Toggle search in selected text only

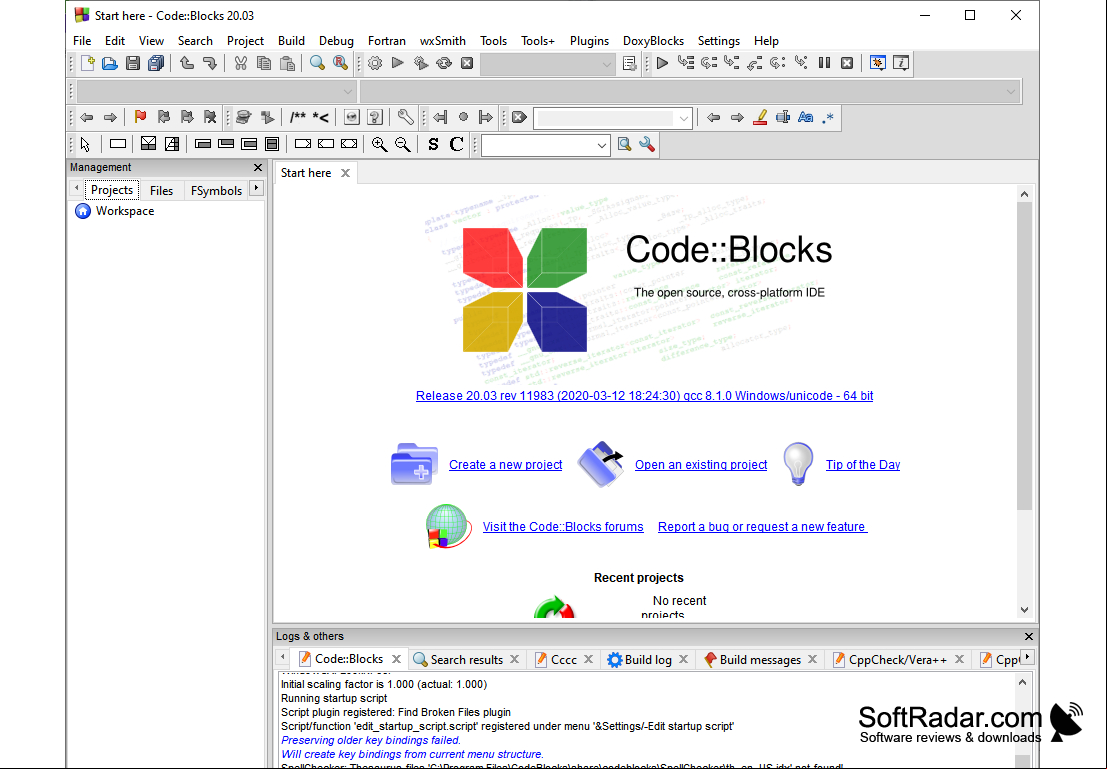(x=783, y=117)
